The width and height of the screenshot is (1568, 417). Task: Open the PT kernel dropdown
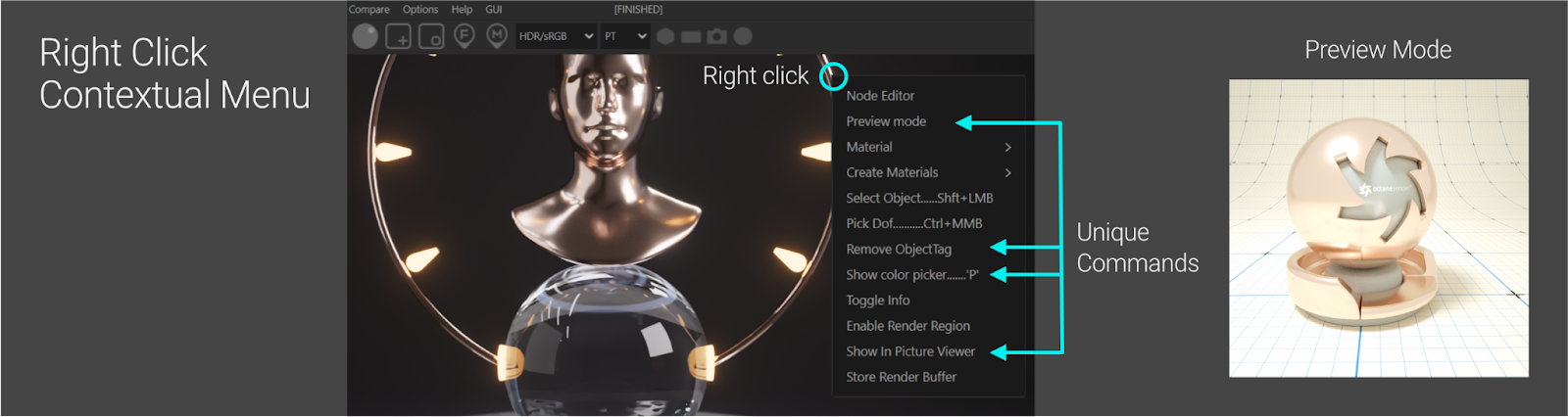625,36
